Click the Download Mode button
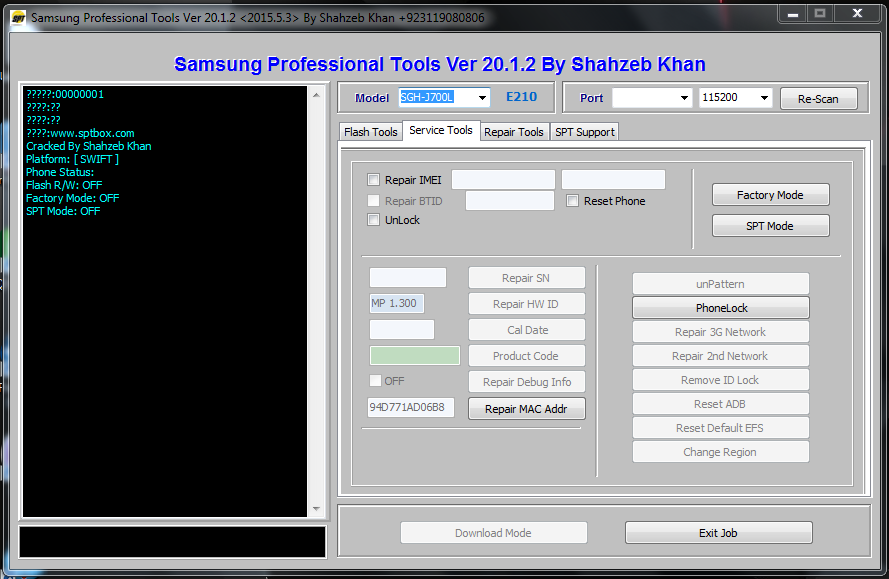Screen dimensions: 889x579 point(493,532)
